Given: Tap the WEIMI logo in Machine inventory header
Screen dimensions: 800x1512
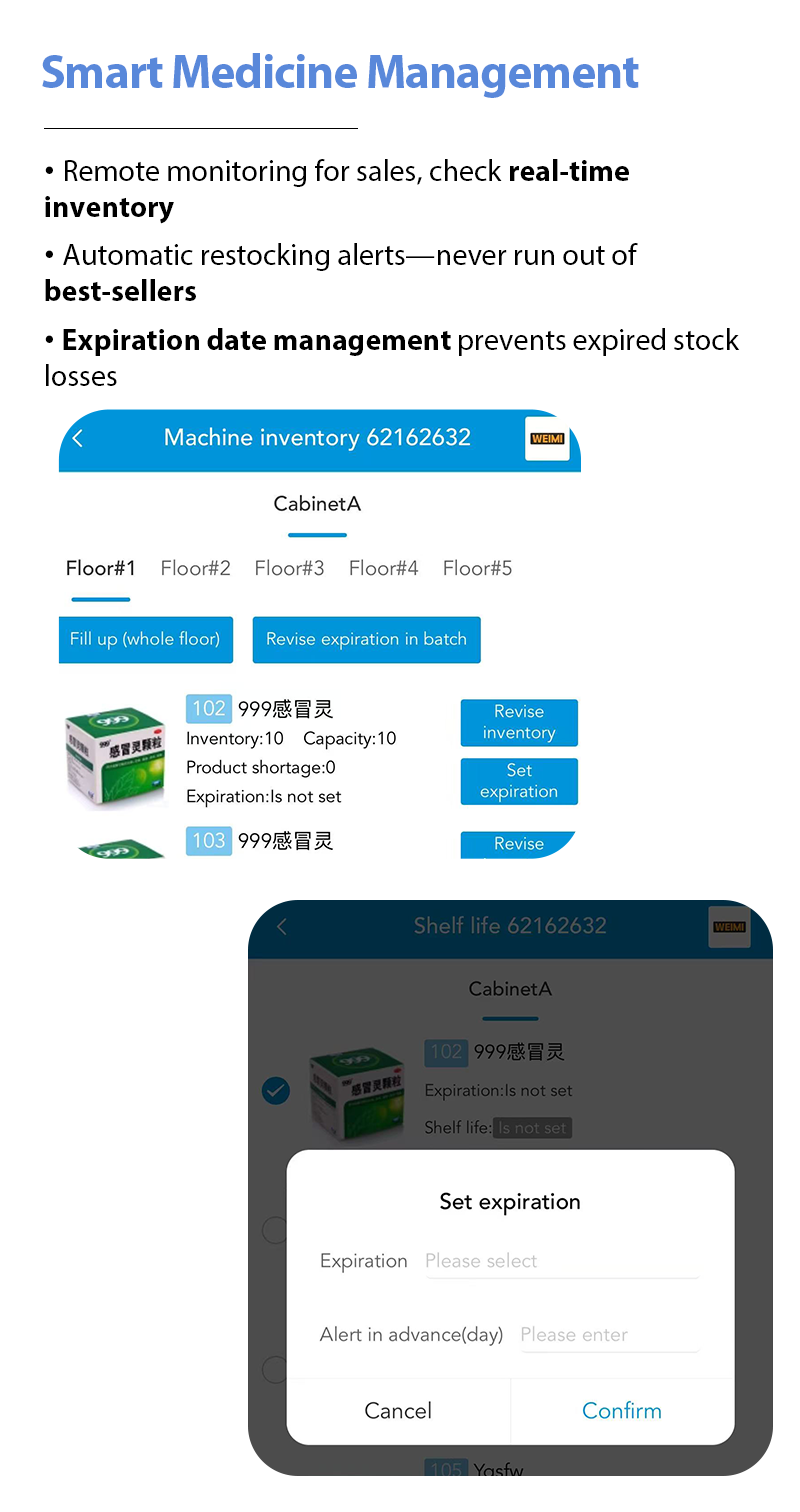Looking at the screenshot, I should 547,439.
